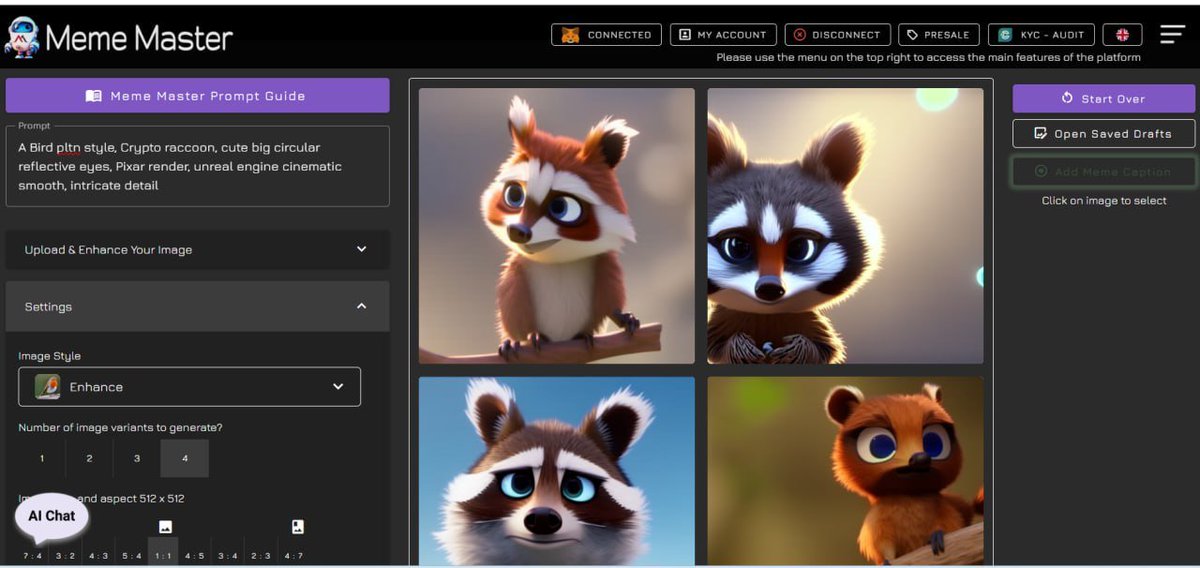
Task: Choose the 4:3 aspect ratio
Action: [x=98, y=555]
